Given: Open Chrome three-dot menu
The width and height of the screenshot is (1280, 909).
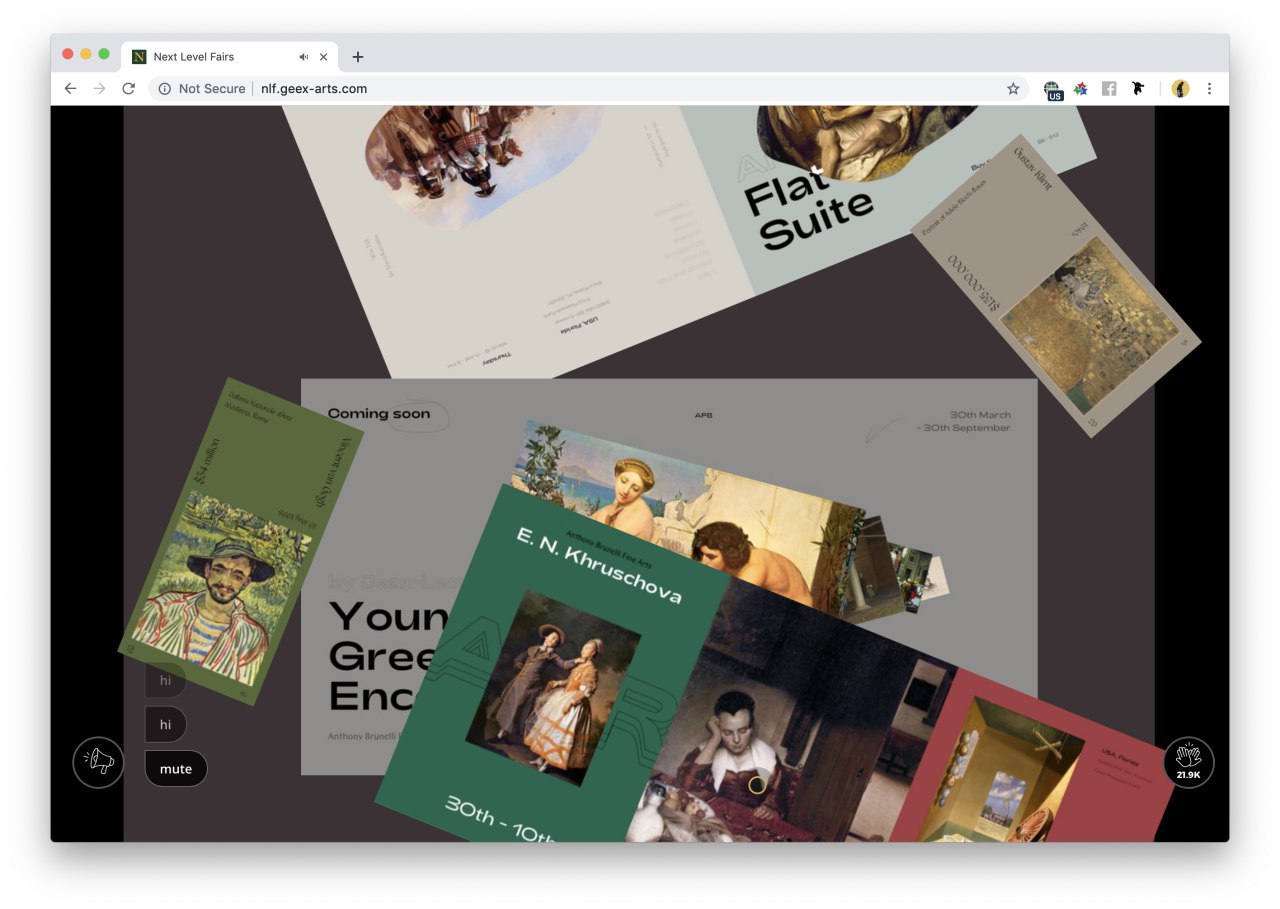Looking at the screenshot, I should 1209,89.
